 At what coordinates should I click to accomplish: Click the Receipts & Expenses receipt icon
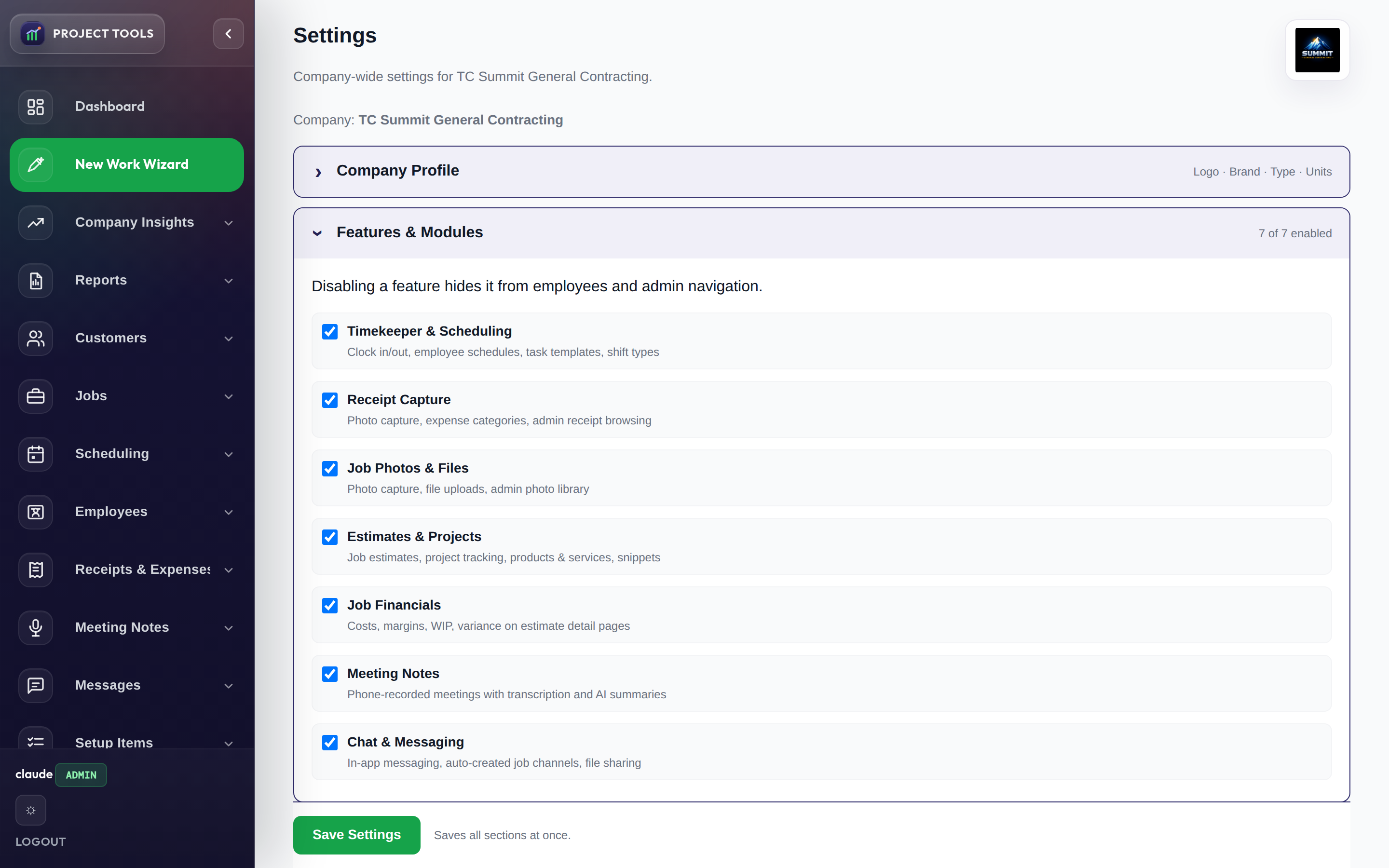coord(36,570)
